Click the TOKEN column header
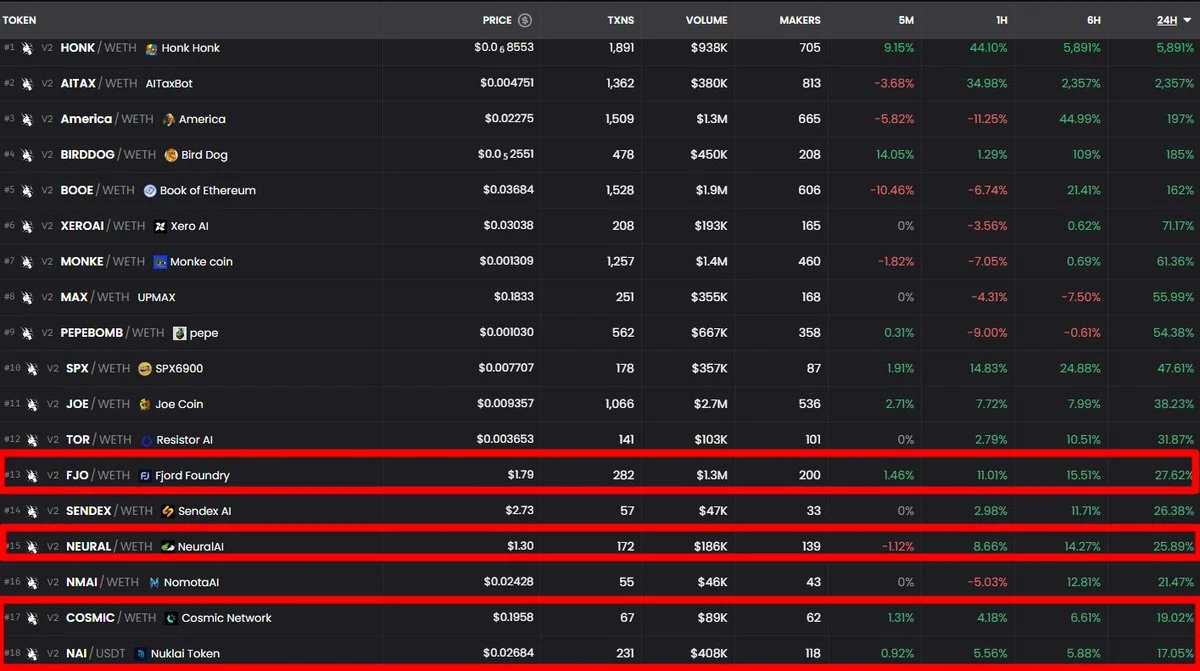The height and width of the screenshot is (671, 1200). [20, 20]
